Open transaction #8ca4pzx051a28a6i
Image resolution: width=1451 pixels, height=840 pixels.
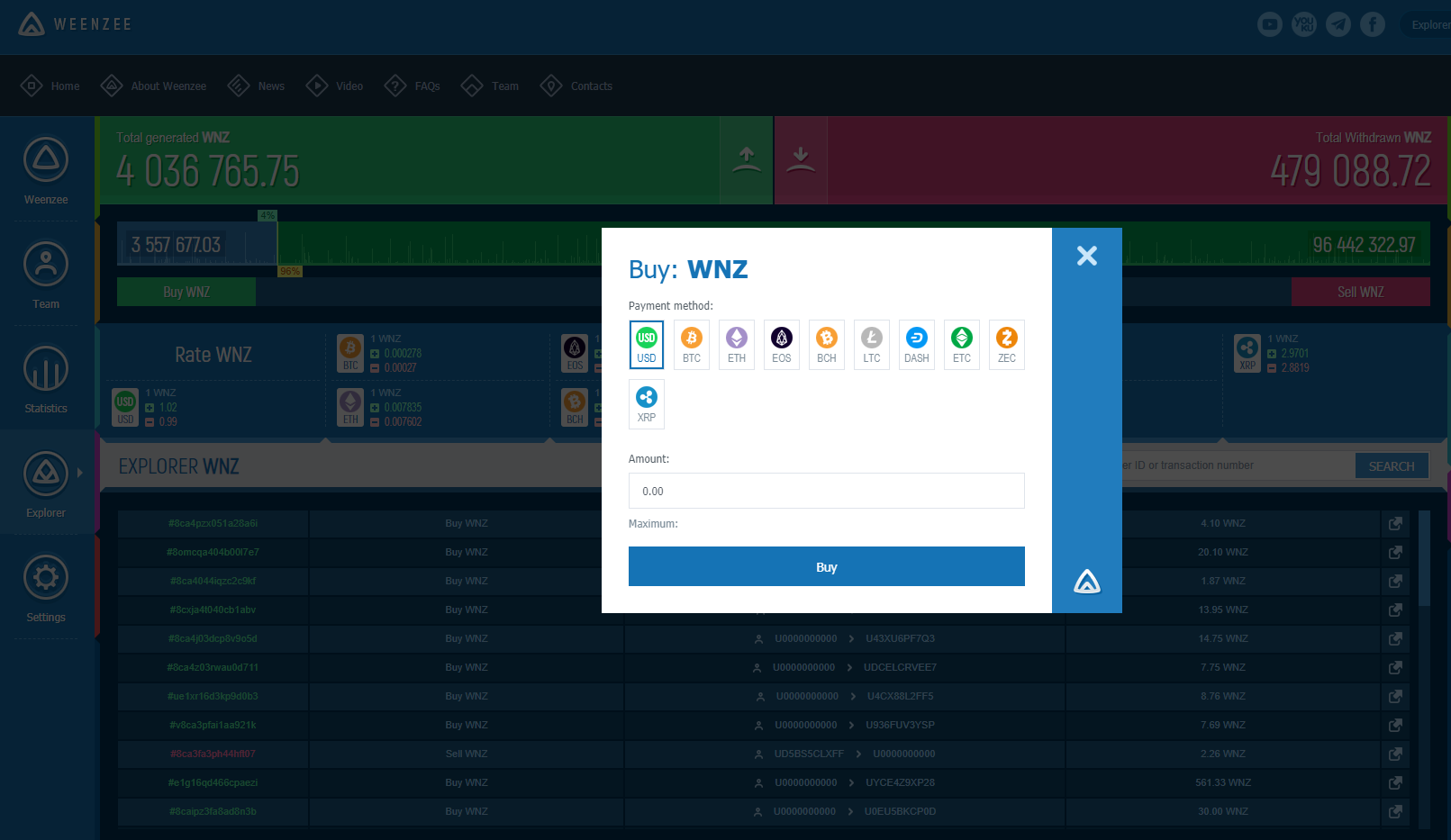click(x=213, y=523)
